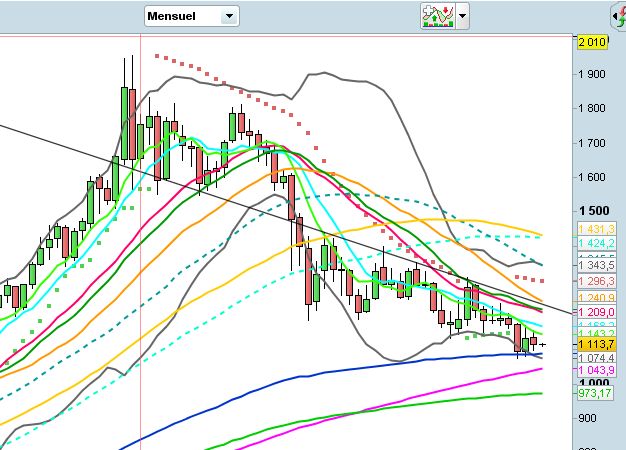Click the indicators chart icon in toolbar

click(438, 16)
